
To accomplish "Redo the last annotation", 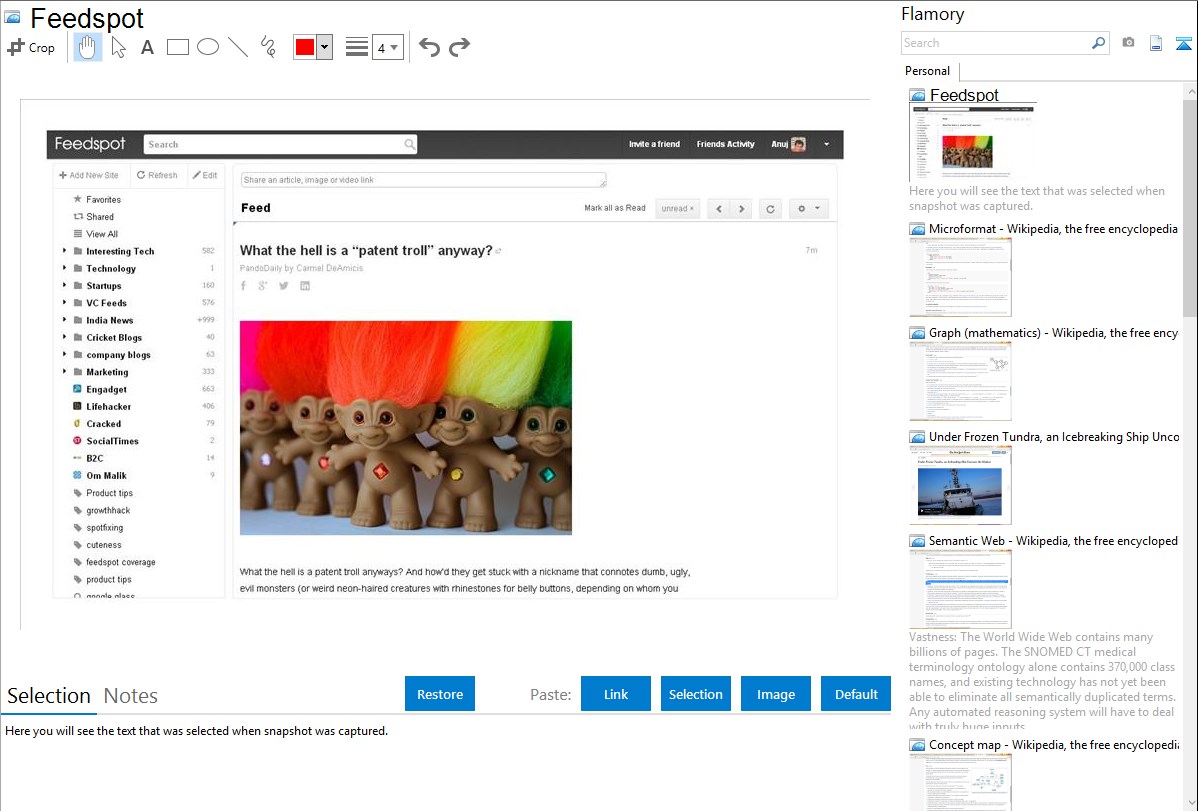I will click(x=459, y=47).
